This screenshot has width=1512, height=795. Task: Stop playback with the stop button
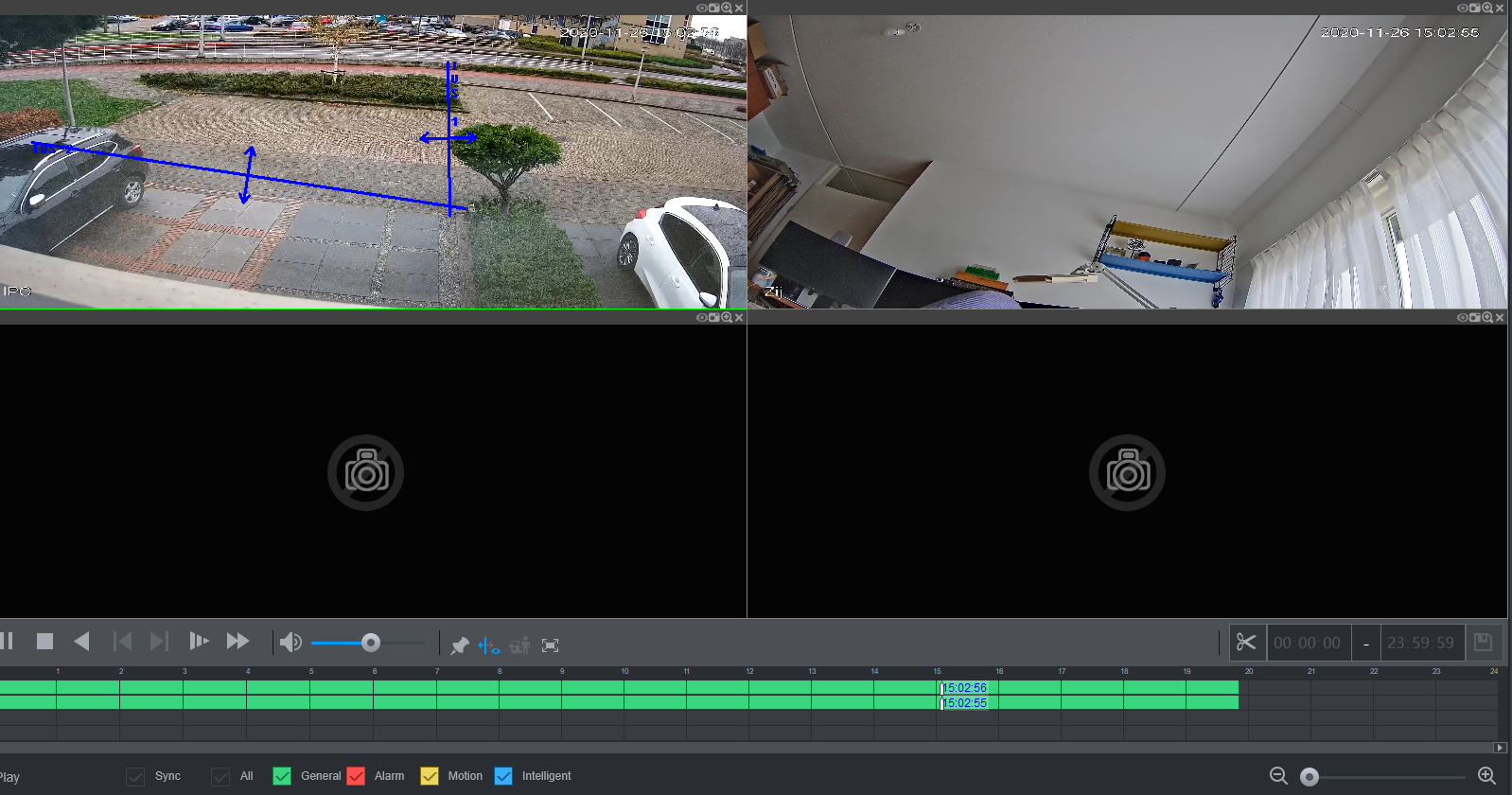44,642
